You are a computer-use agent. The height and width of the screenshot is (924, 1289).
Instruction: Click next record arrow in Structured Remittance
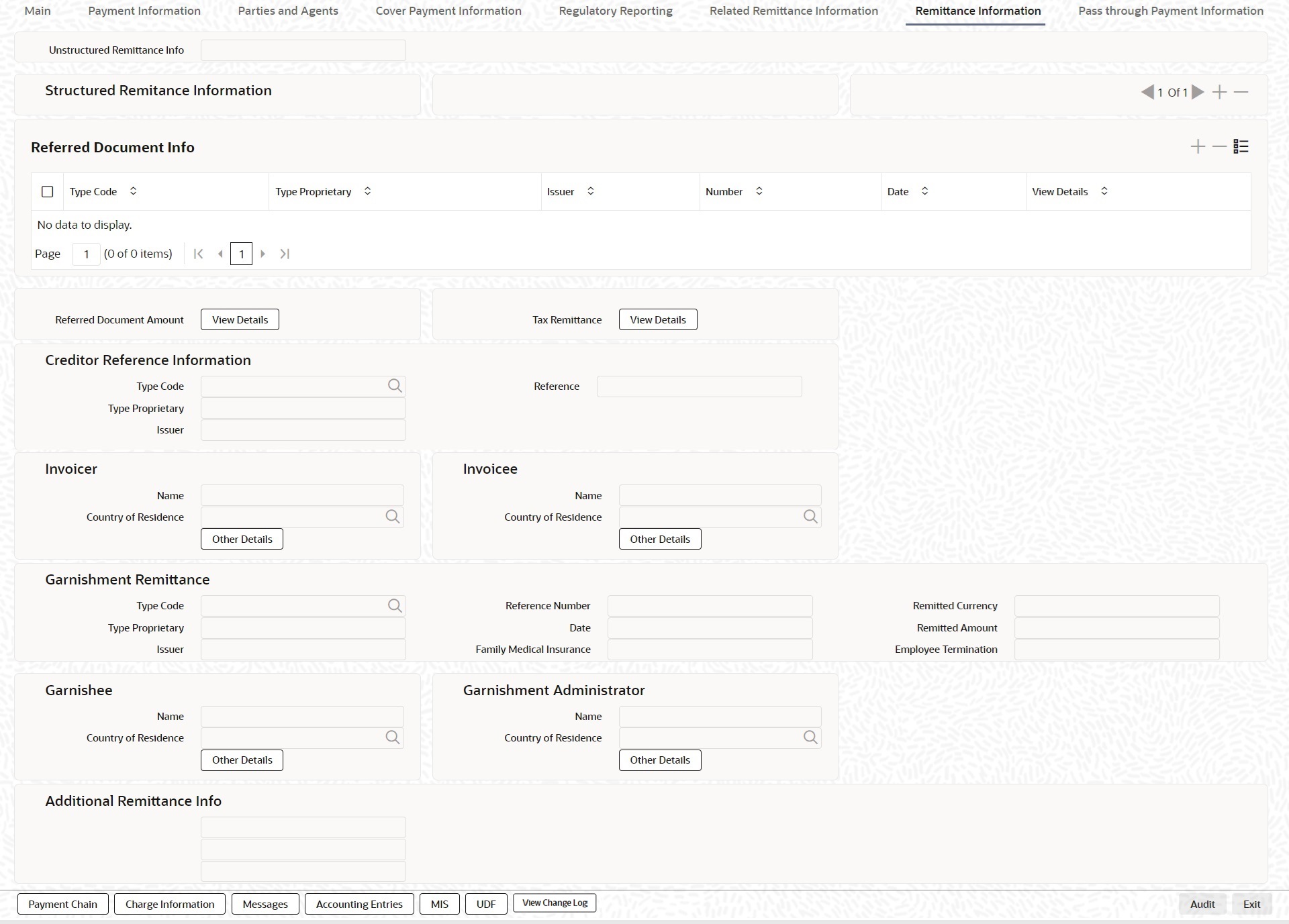(x=1198, y=92)
